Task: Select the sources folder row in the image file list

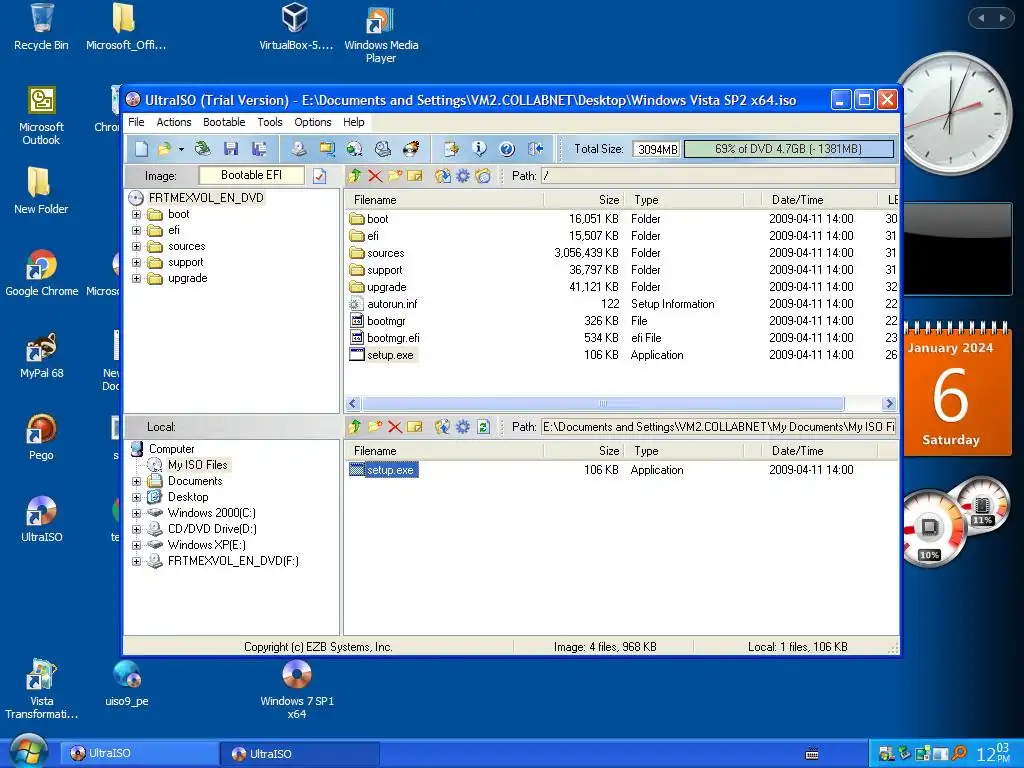Action: pyautogui.click(x=620, y=253)
